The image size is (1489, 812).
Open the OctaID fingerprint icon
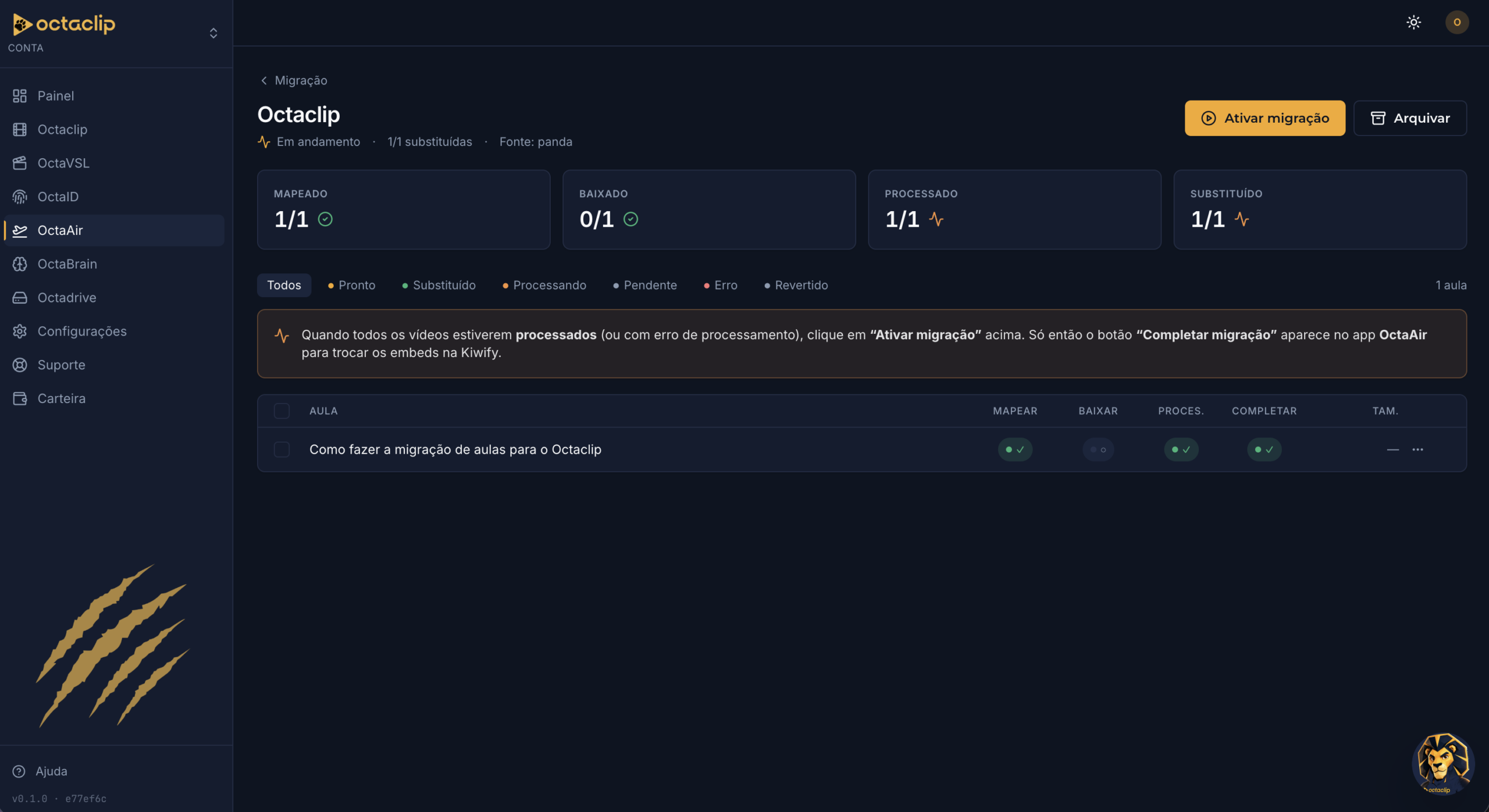(20, 197)
